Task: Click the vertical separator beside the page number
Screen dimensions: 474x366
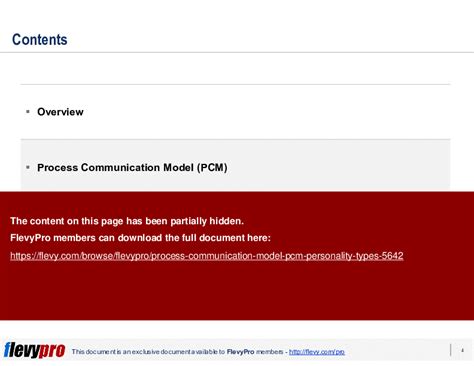Action: (451, 350)
